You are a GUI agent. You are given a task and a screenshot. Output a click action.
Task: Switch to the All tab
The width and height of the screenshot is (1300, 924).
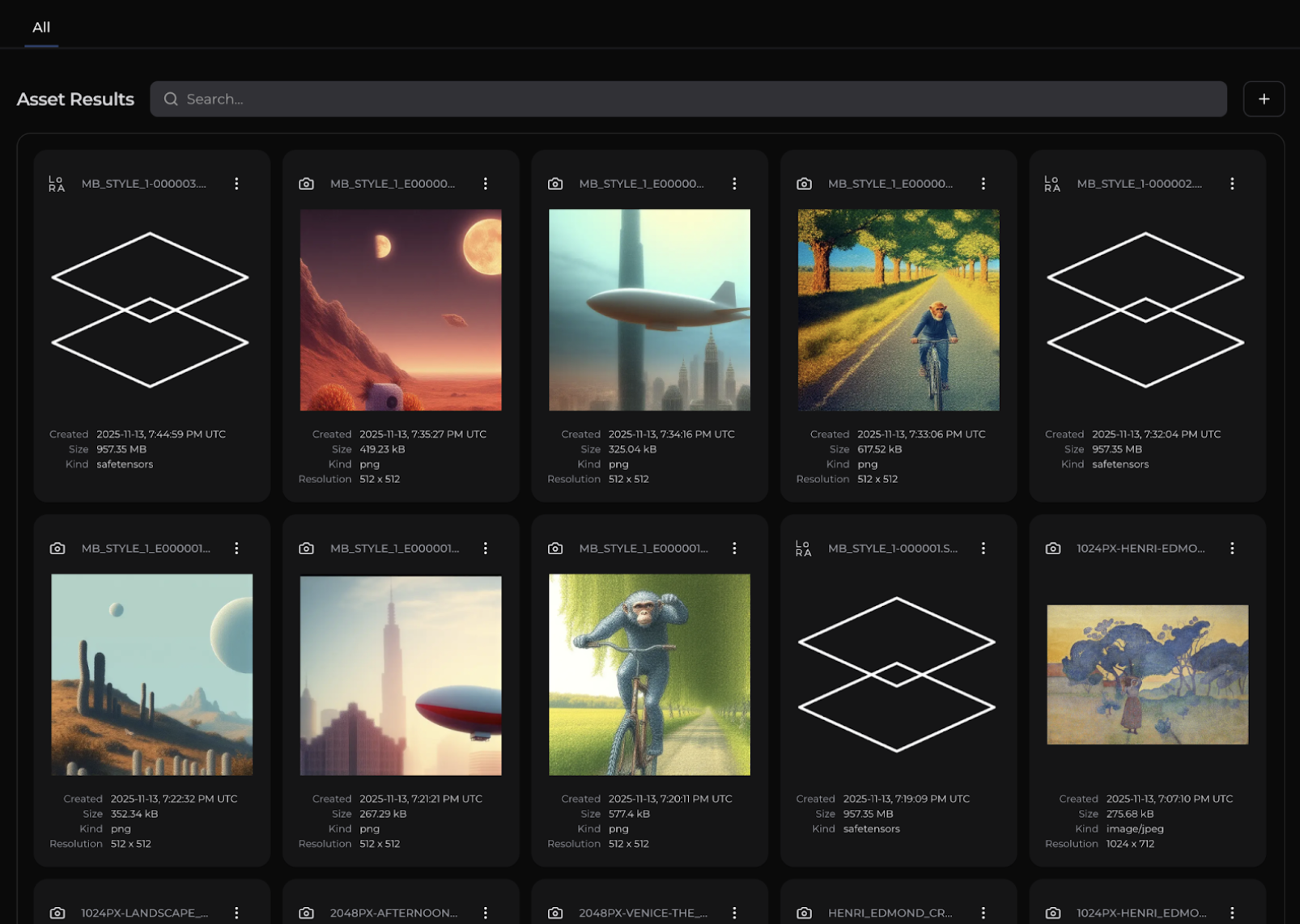tap(41, 28)
